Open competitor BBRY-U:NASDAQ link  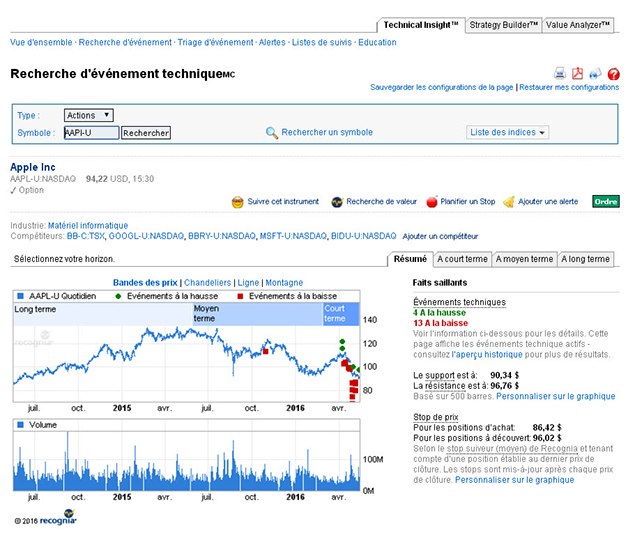coord(222,236)
